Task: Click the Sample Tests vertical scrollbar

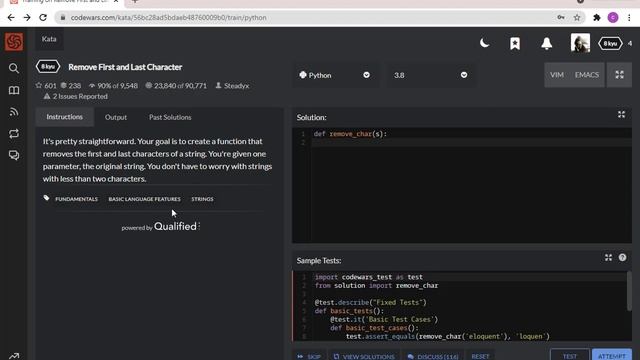Action: [x=629, y=291]
